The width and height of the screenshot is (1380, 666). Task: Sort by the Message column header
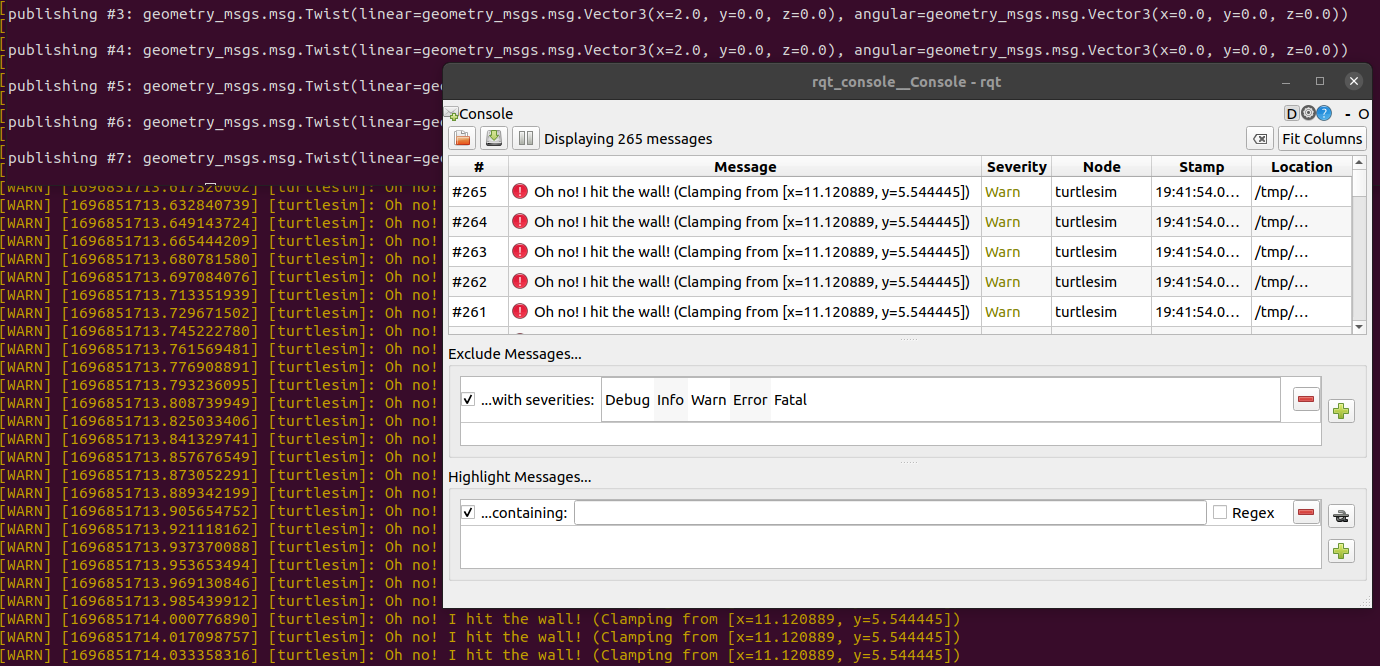pyautogui.click(x=745, y=167)
